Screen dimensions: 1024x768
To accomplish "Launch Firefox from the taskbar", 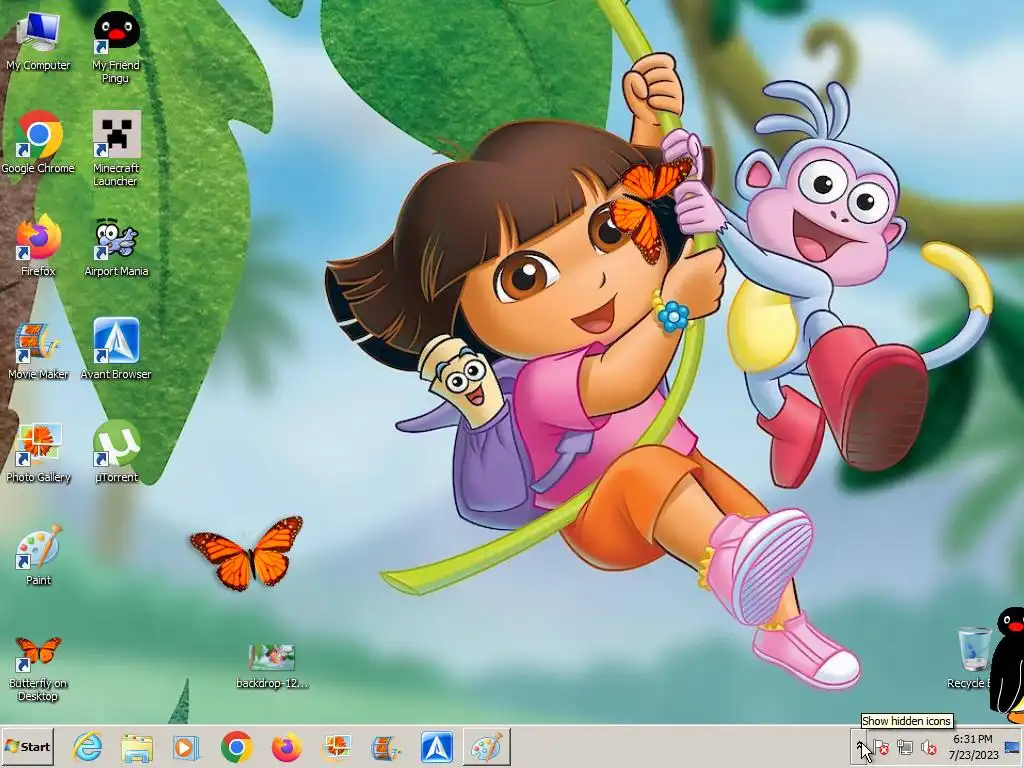I will click(286, 747).
